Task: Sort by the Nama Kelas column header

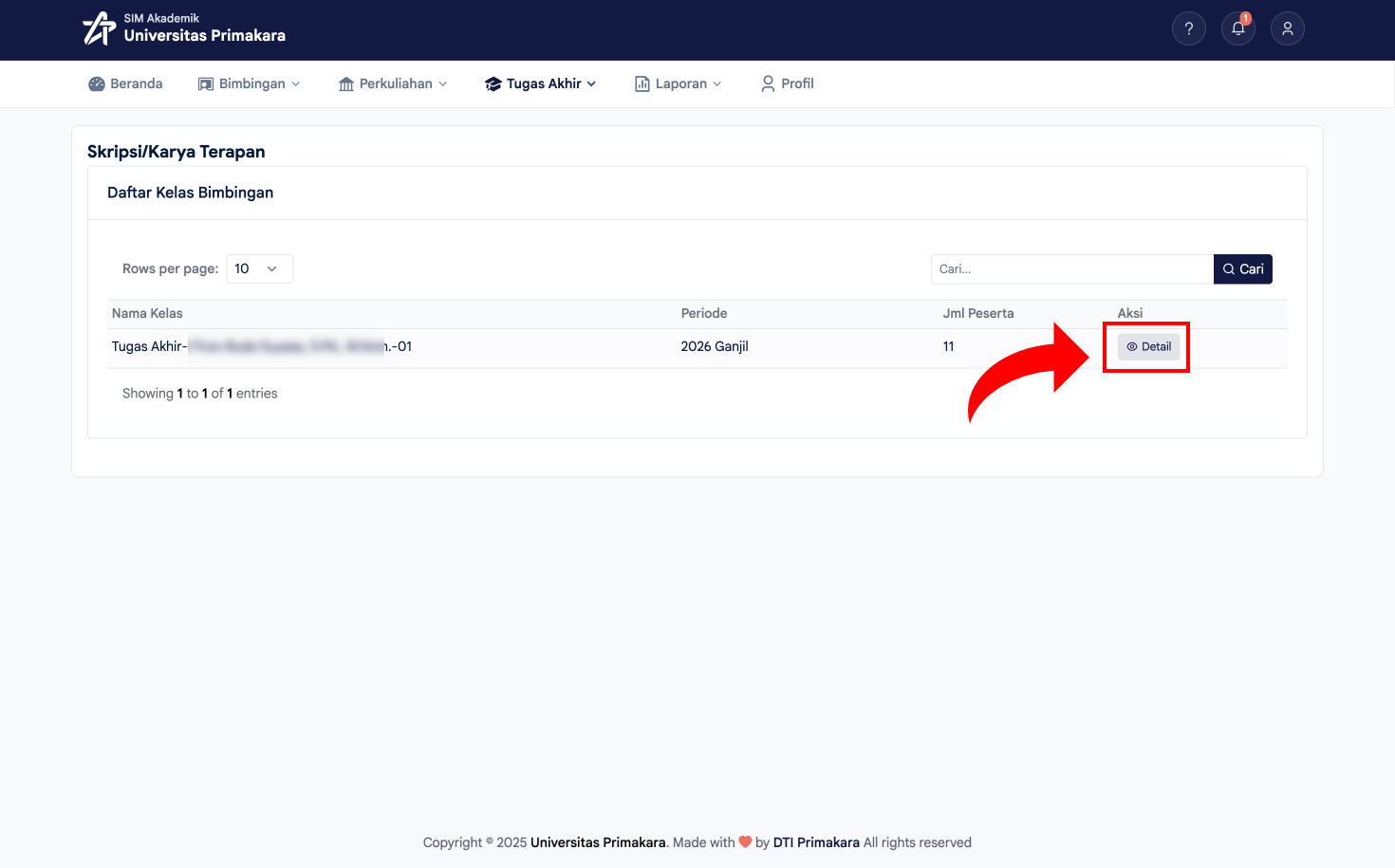Action: pos(147,313)
